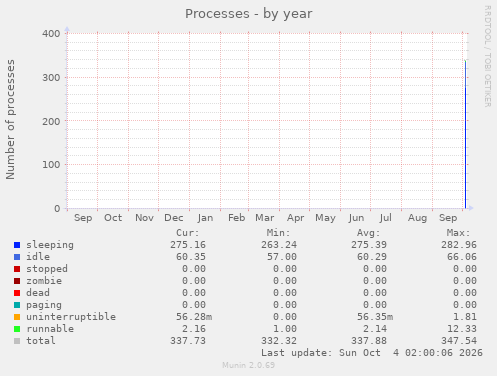Click the dead legend color swatch
497x376 pixels.
point(17,293)
